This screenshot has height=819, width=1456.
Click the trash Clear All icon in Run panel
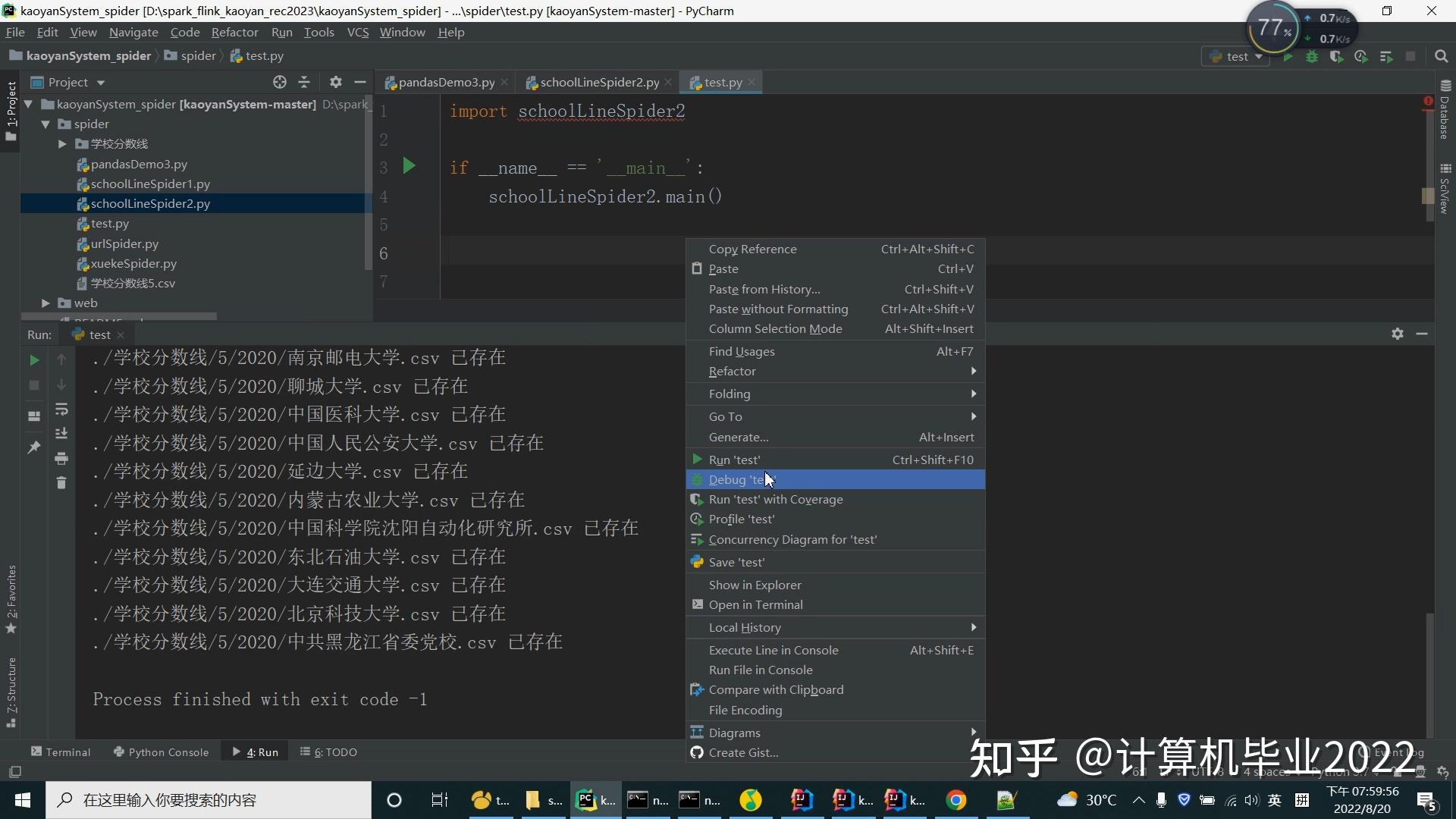click(61, 483)
